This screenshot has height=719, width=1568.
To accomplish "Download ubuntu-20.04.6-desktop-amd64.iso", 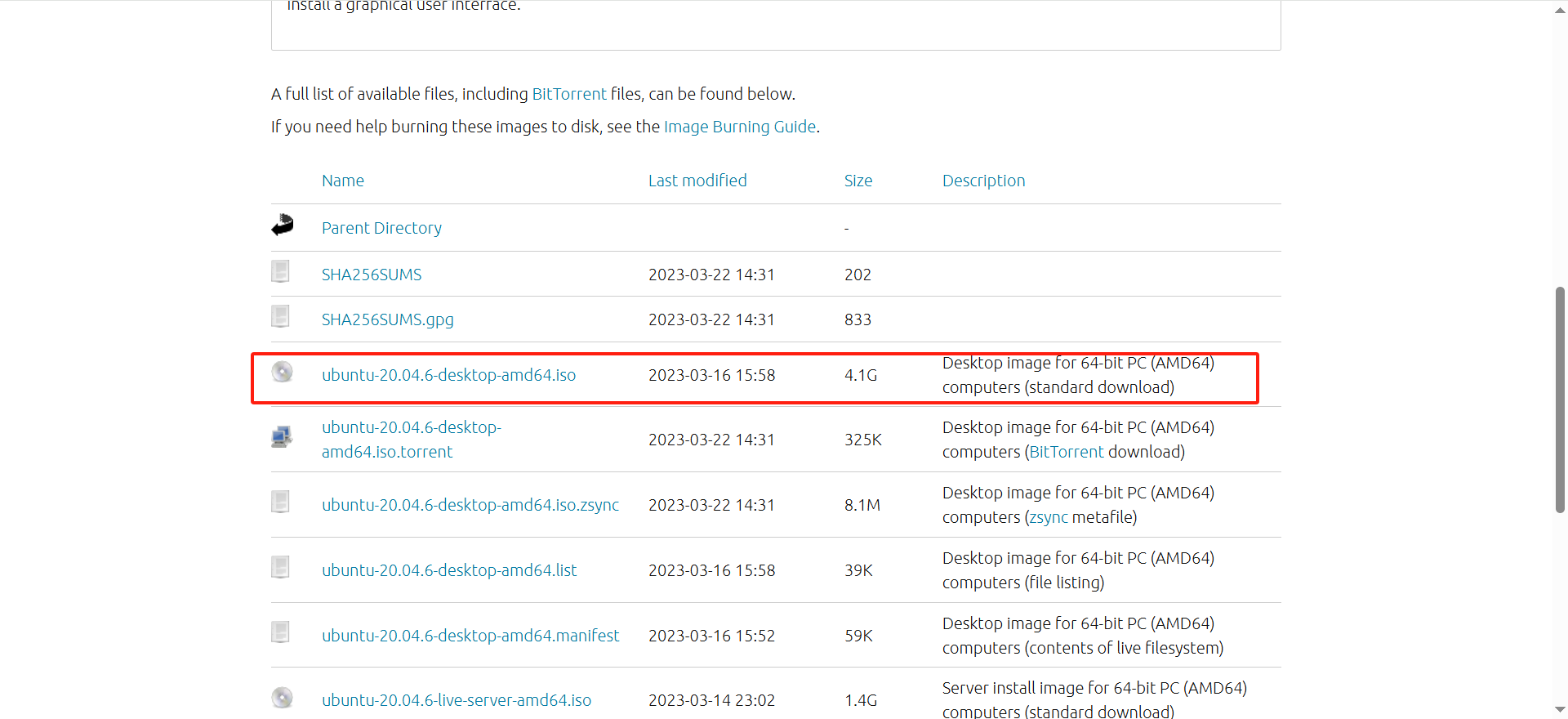I will pyautogui.click(x=448, y=375).
